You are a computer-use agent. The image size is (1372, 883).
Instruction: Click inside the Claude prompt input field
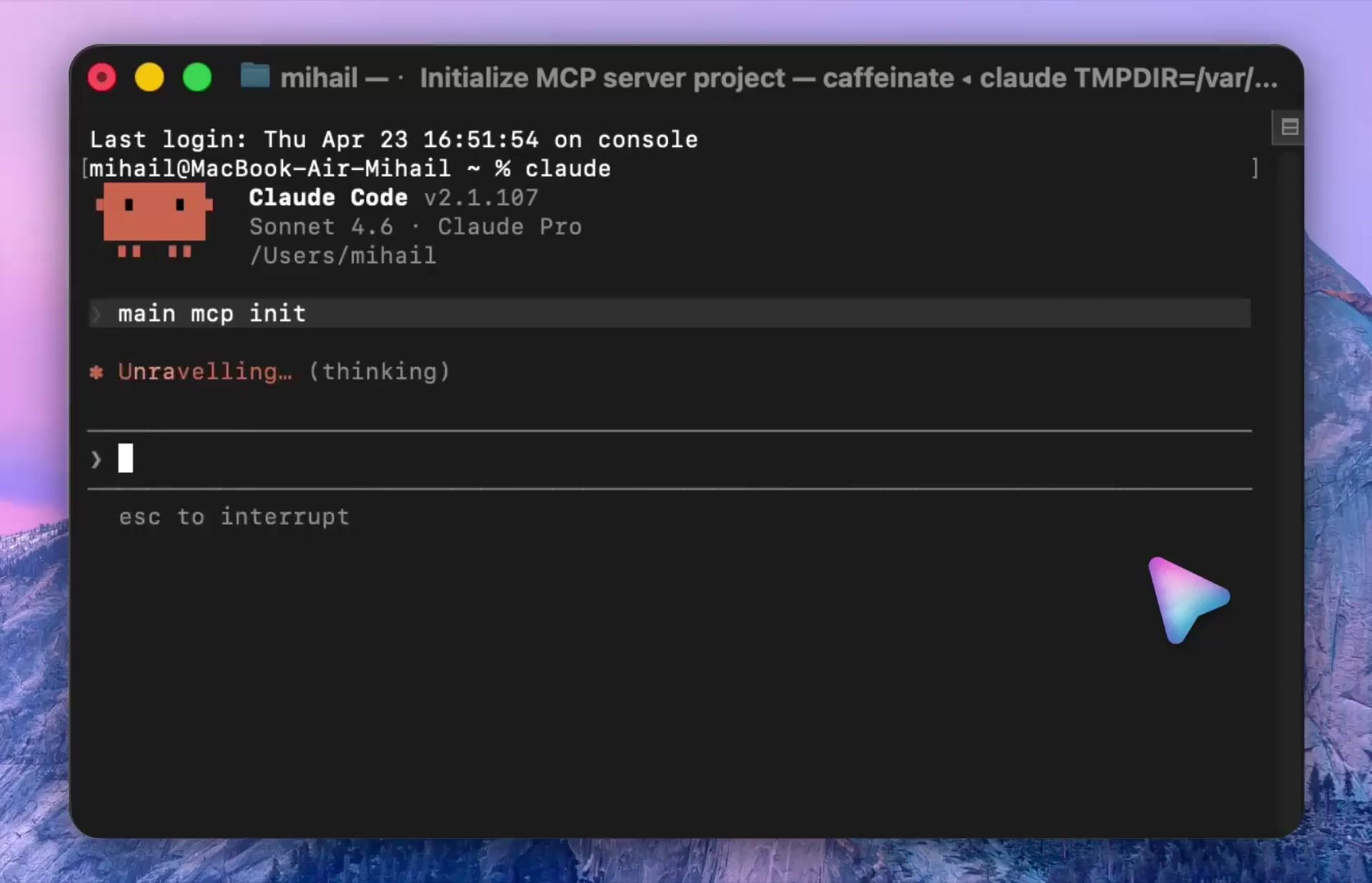click(x=643, y=459)
